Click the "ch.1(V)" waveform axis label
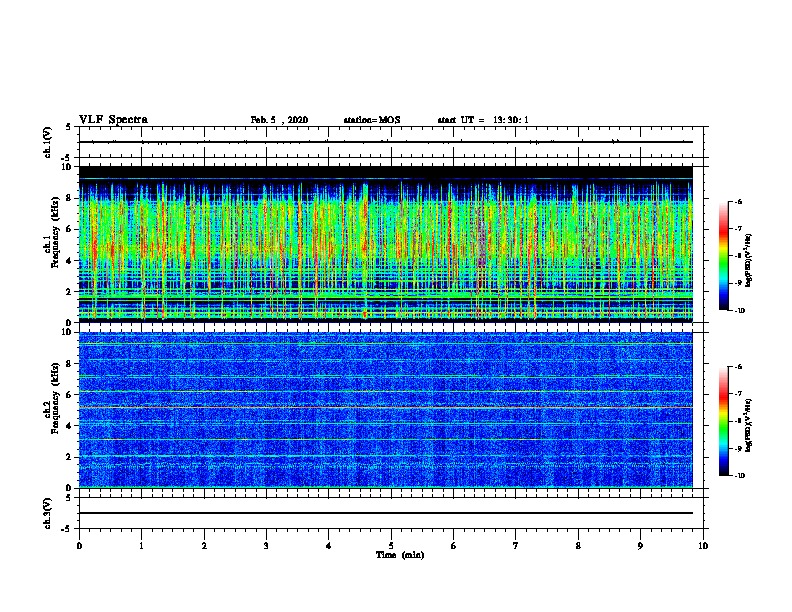792x612 pixels. 48,142
